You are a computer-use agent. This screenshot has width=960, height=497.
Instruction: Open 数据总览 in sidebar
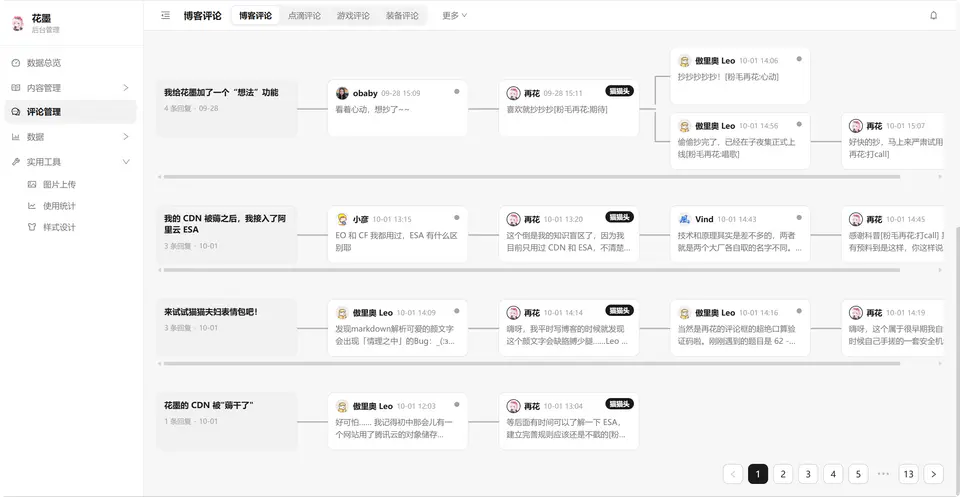(x=70, y=63)
